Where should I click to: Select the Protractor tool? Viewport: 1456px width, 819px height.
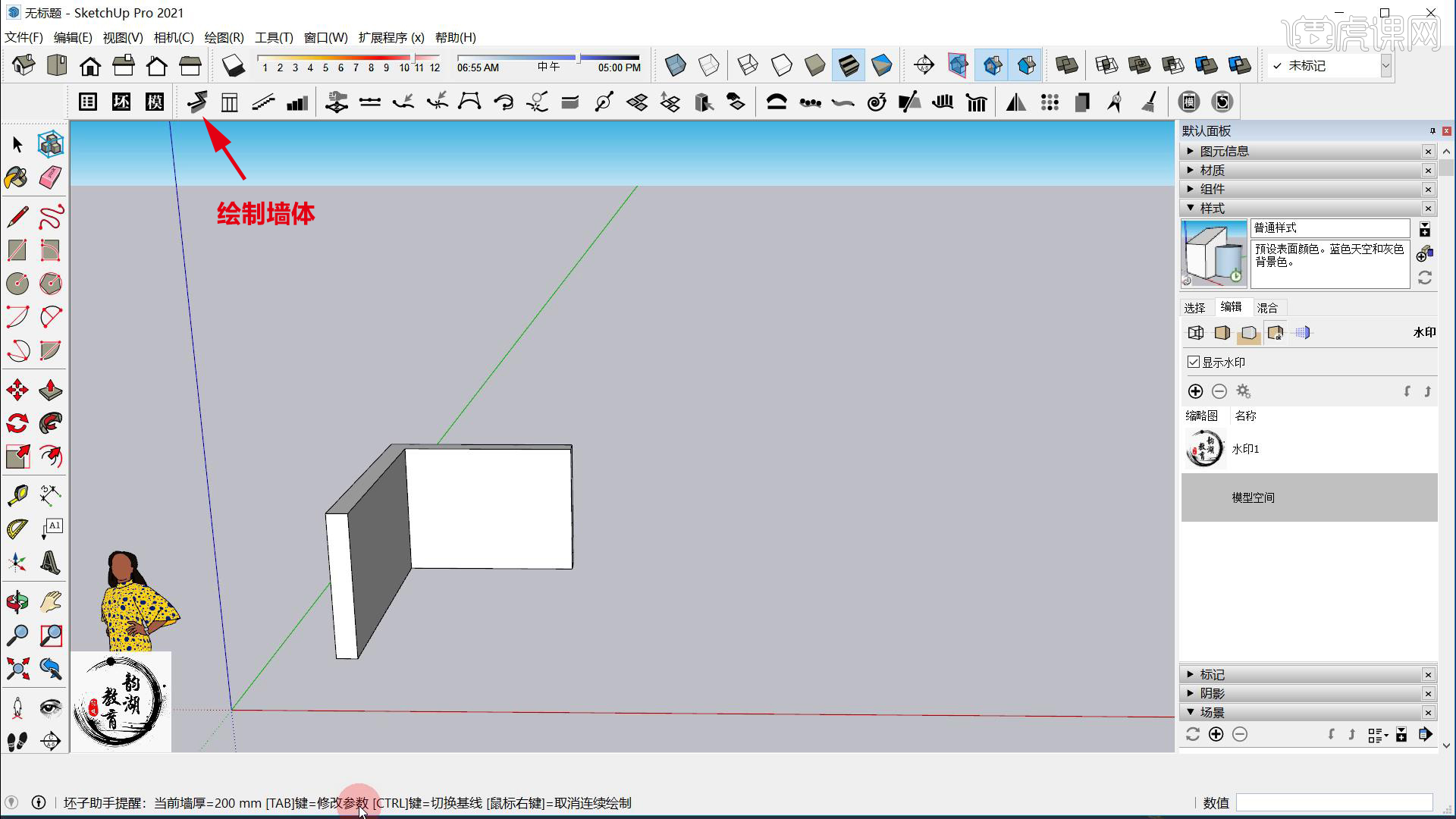pyautogui.click(x=17, y=529)
